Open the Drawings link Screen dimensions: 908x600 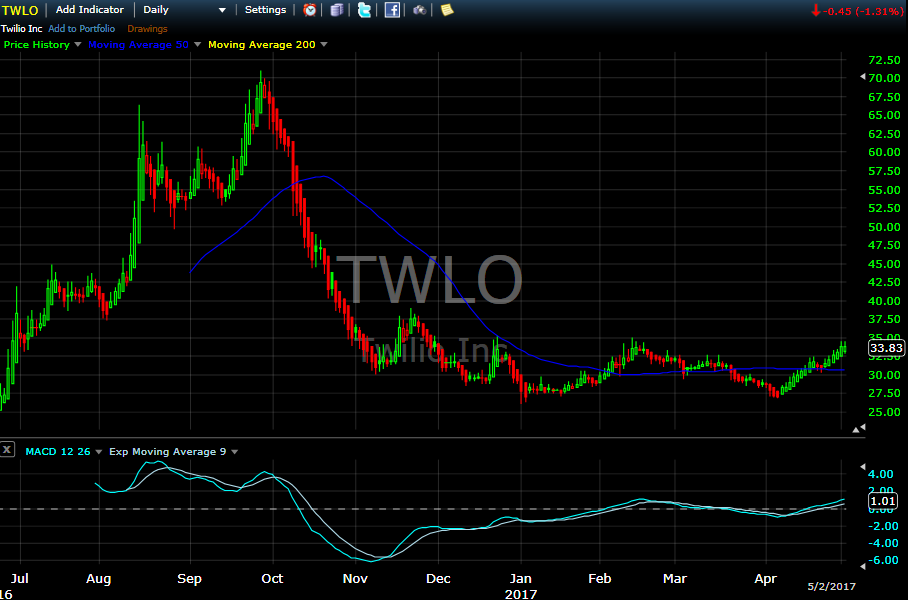click(147, 28)
